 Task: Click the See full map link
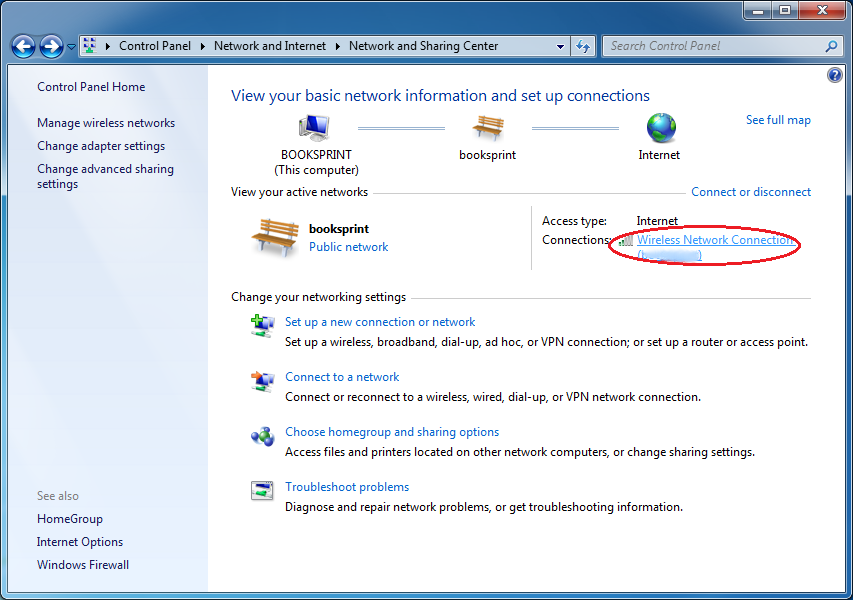(778, 120)
